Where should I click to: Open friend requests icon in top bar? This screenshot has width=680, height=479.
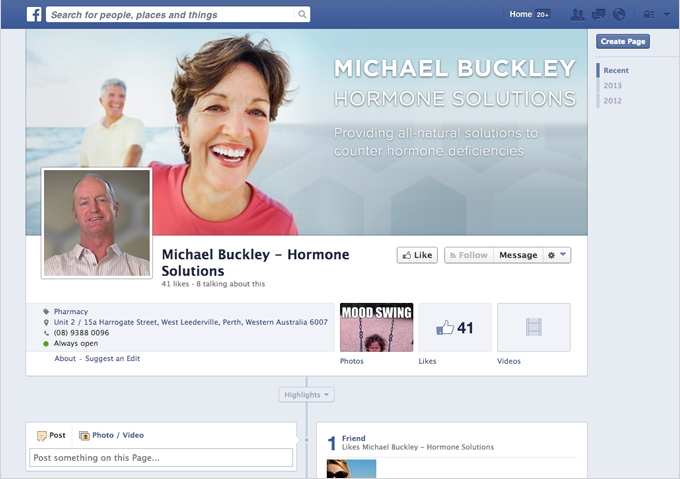pos(577,15)
